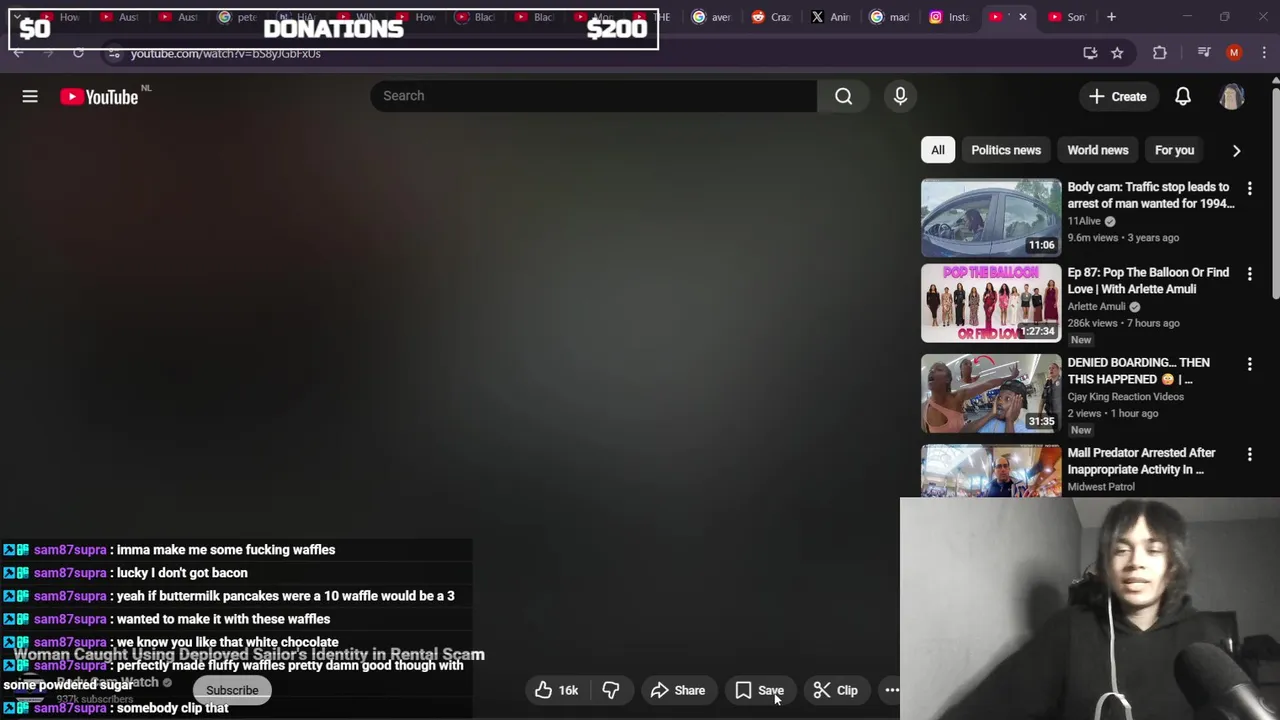Open more actions ellipsis below video
Viewport: 1280px width, 720px height.
(x=891, y=690)
